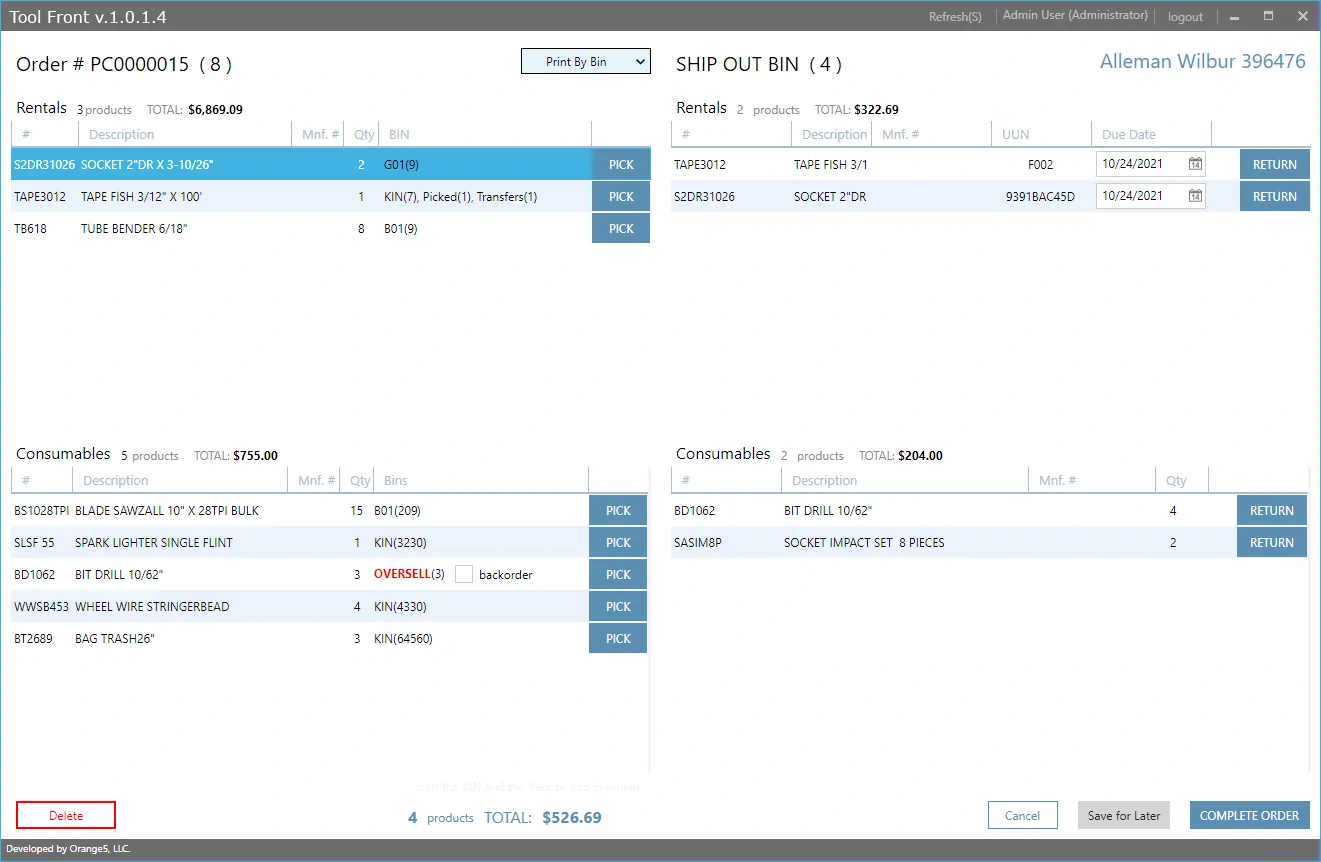Return the BIT DRILL 10/62" consumable
The height and width of the screenshot is (862, 1321).
coord(1271,511)
